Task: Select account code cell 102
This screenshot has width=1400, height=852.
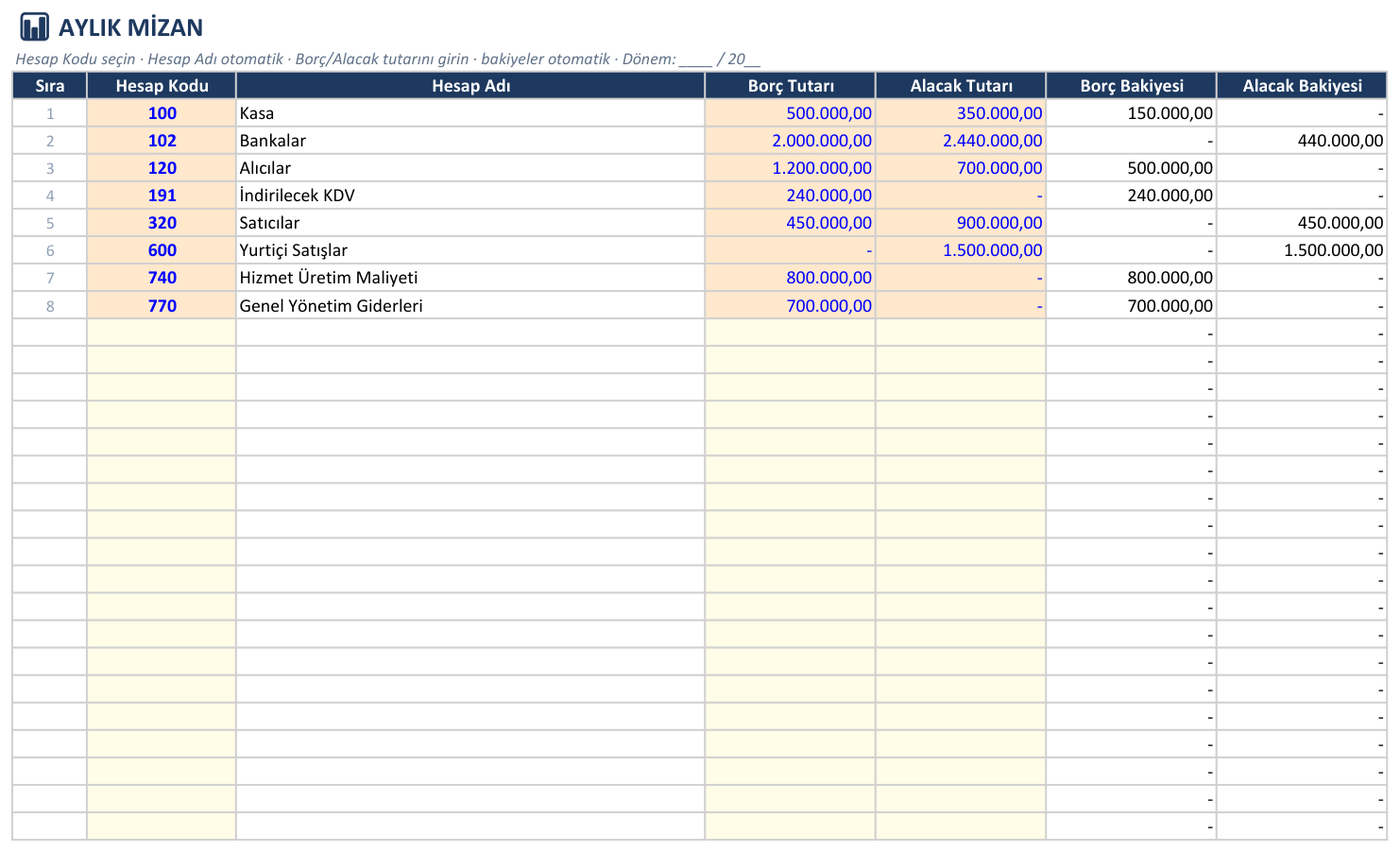Action: click(162, 141)
